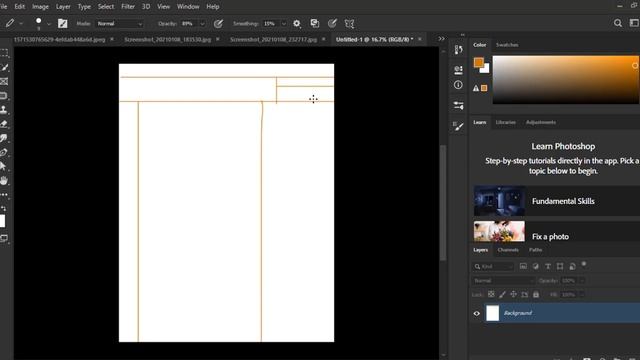Switch to the Libraries tab
The width and height of the screenshot is (640, 360).
tap(505, 122)
